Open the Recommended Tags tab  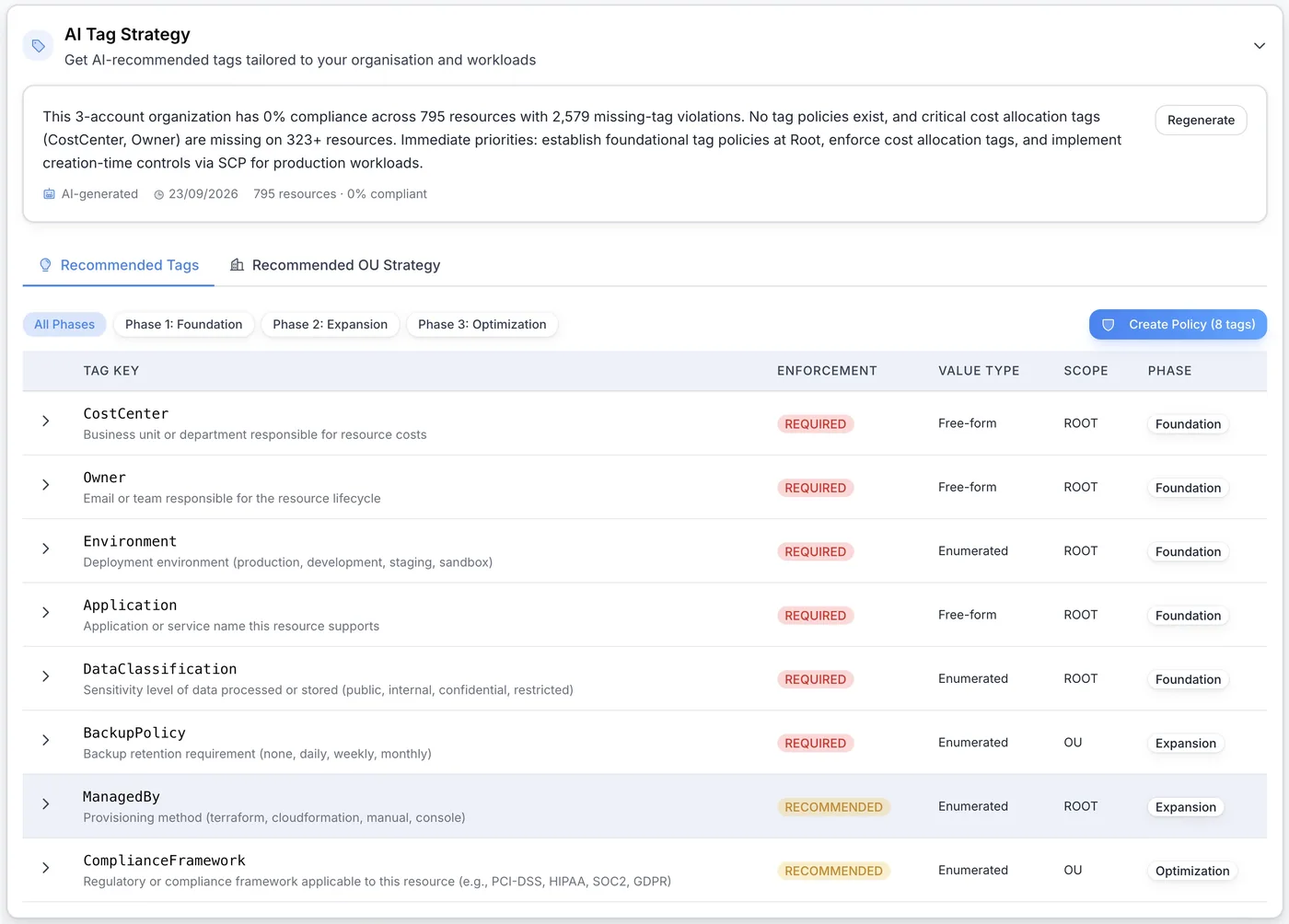119,265
